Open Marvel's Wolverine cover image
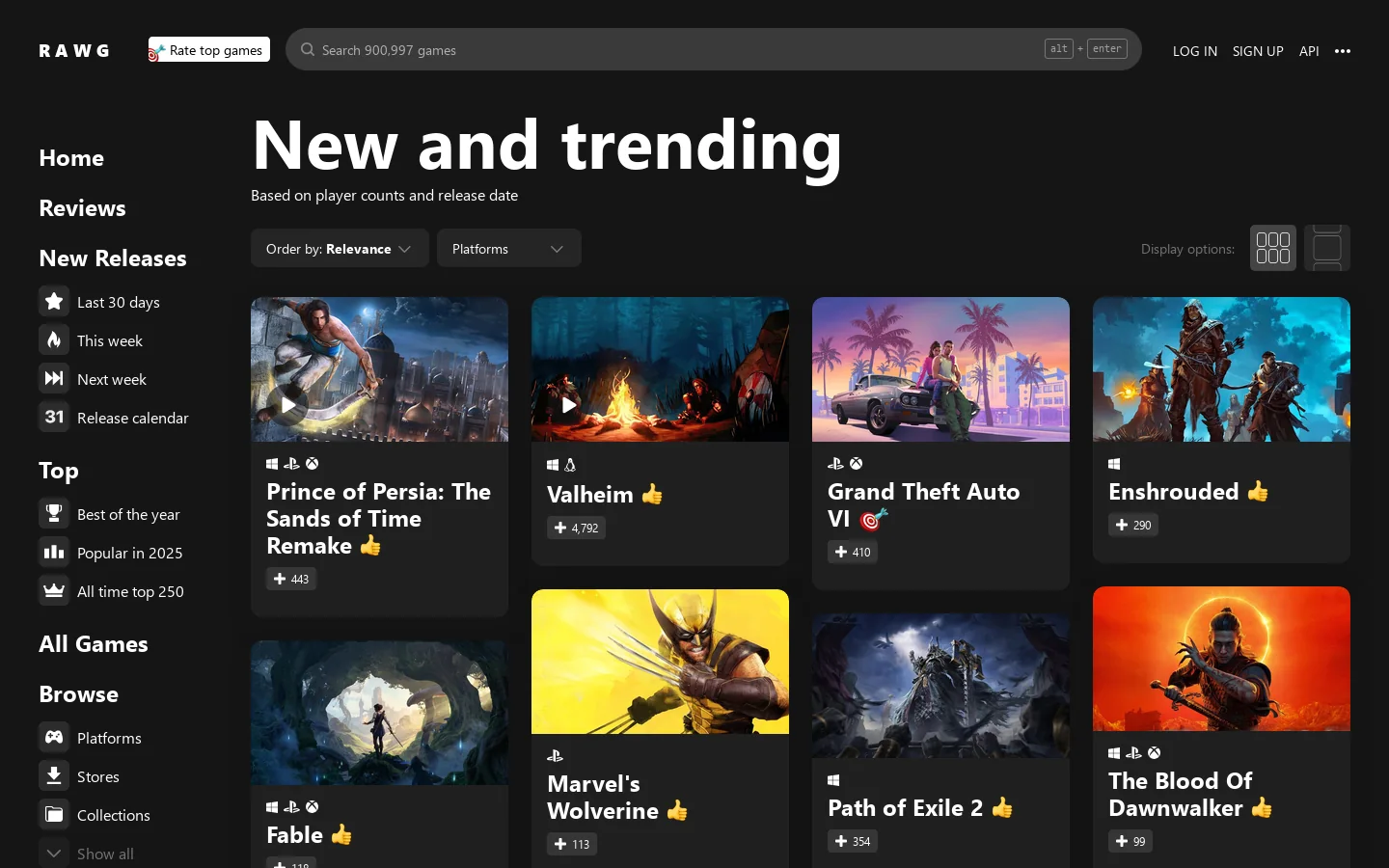1389x868 pixels. click(x=660, y=662)
